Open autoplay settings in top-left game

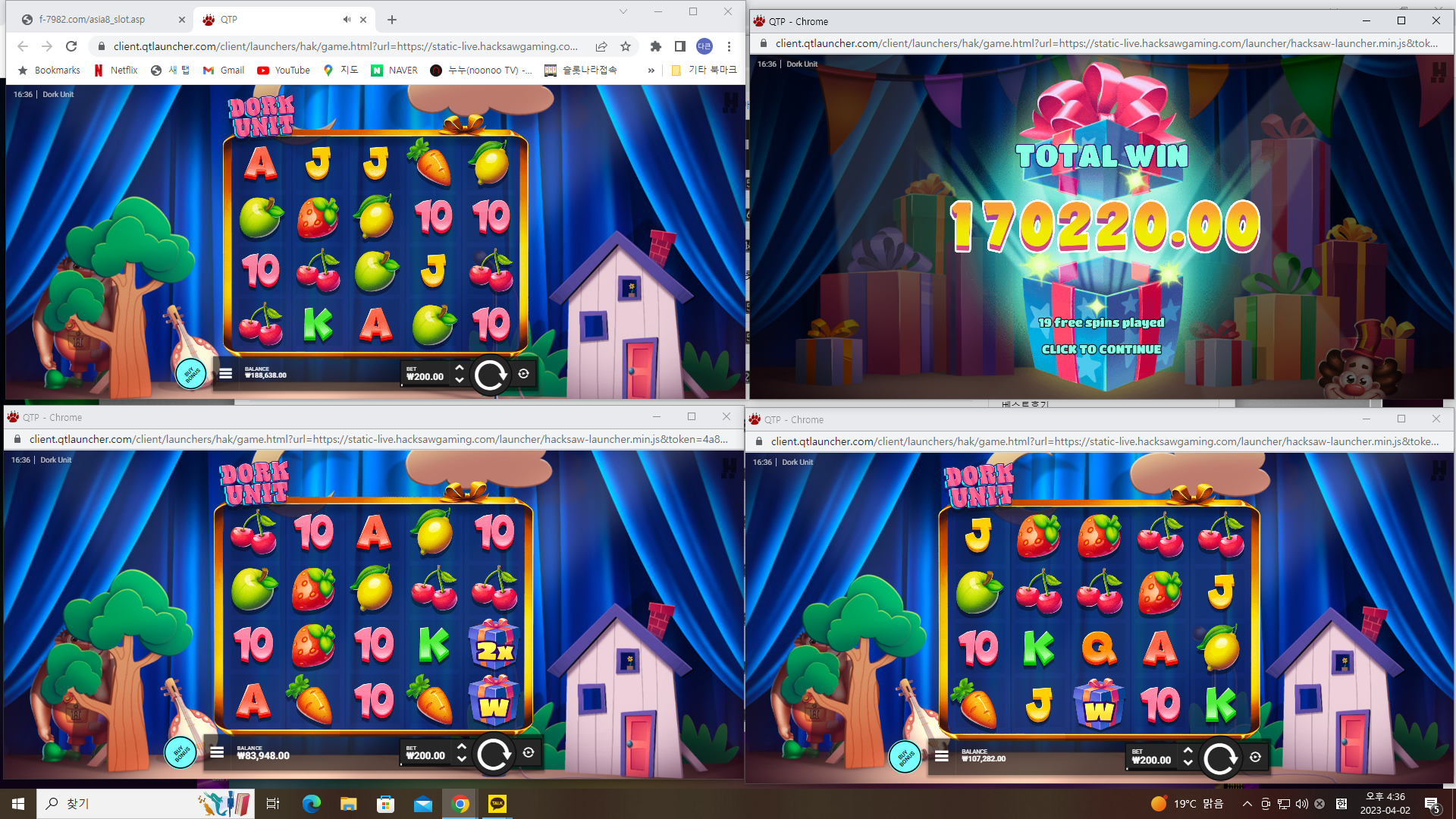pos(523,374)
